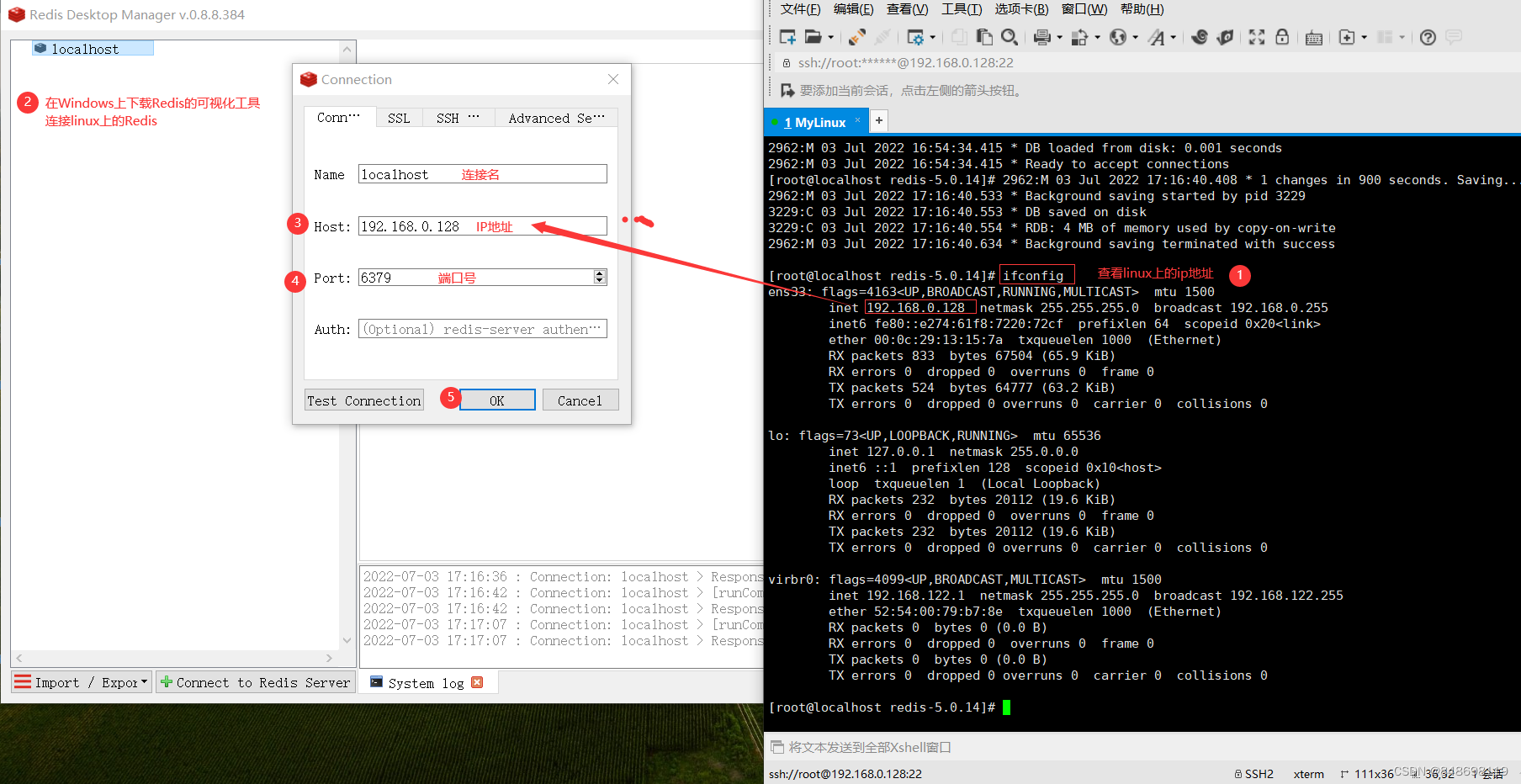Open the 查看(V) menu

tap(907, 9)
